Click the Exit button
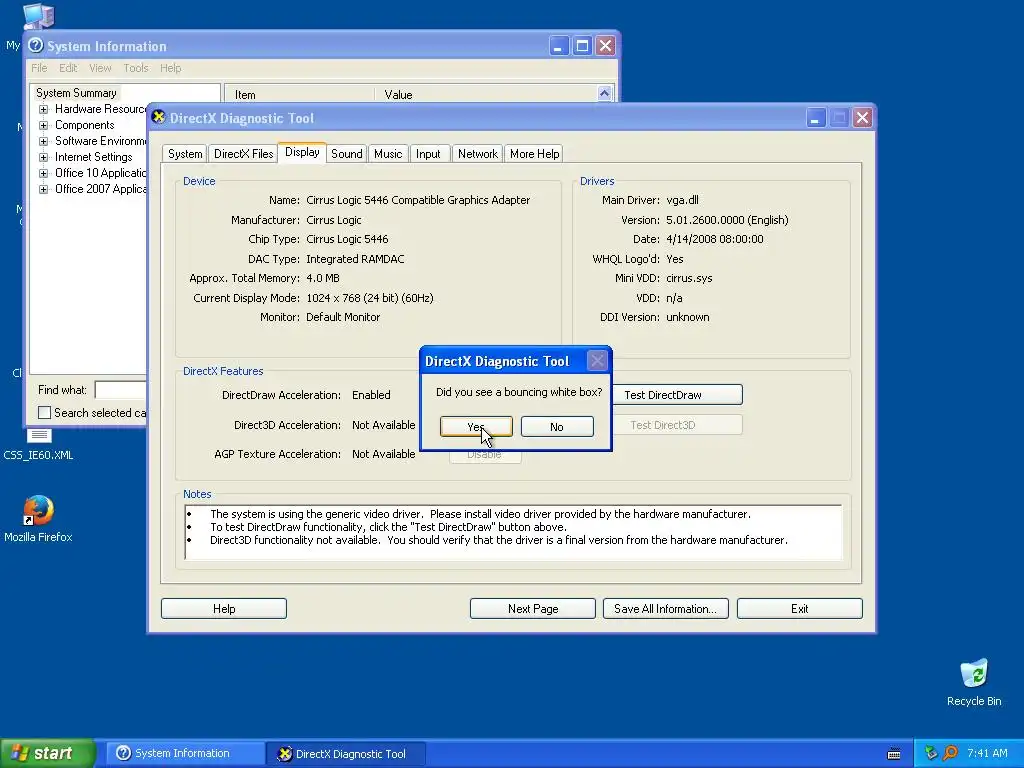 point(799,609)
